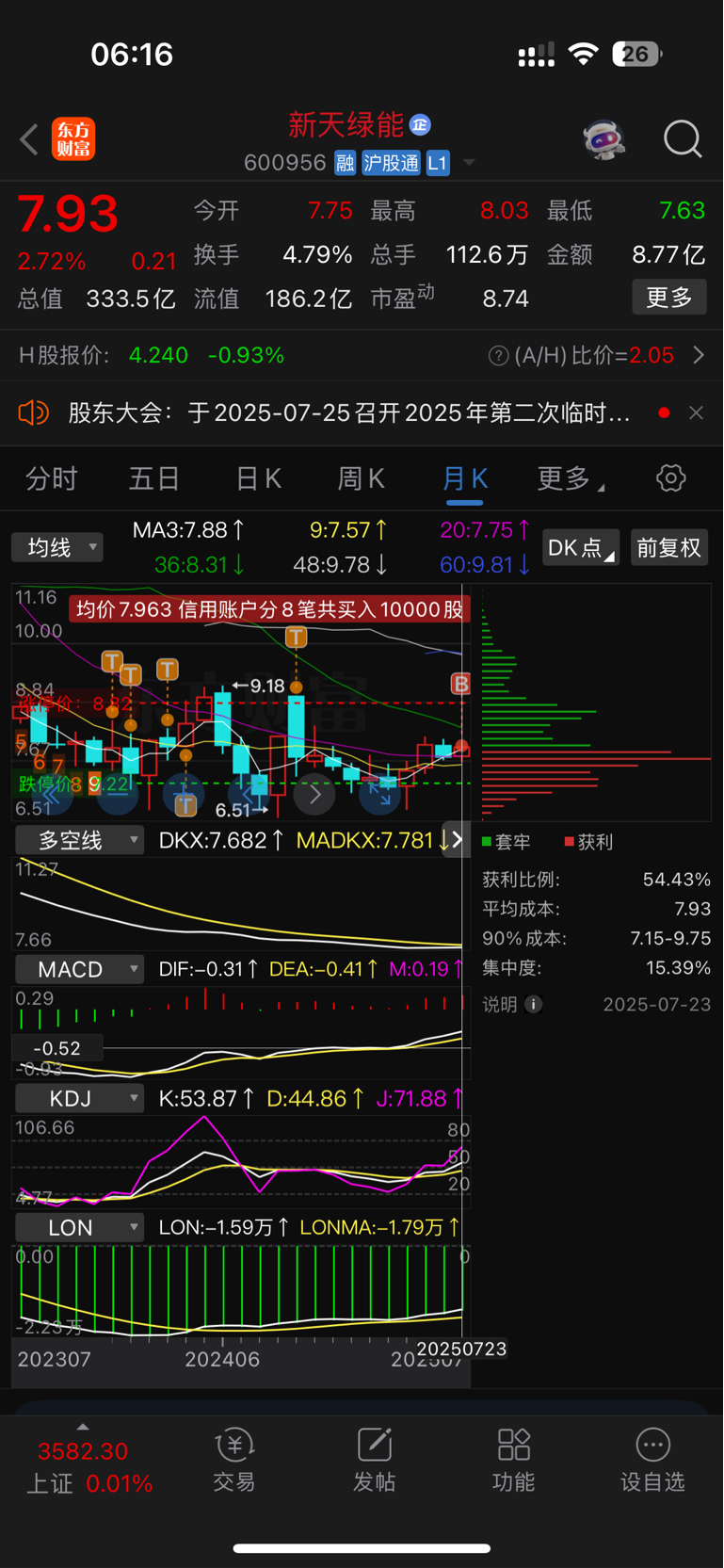724x1568 pixels.
Task: Tap the J:71.88 KDJ value
Action: [420, 1098]
